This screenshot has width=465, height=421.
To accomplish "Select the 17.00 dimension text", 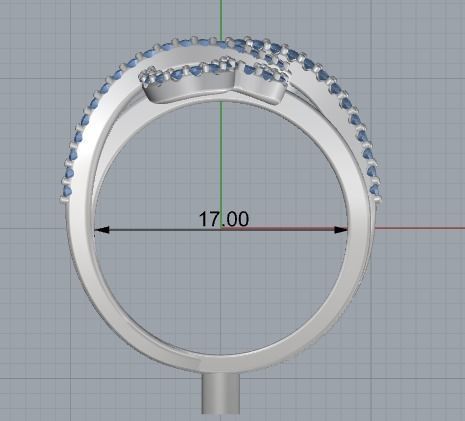I will point(223,219).
